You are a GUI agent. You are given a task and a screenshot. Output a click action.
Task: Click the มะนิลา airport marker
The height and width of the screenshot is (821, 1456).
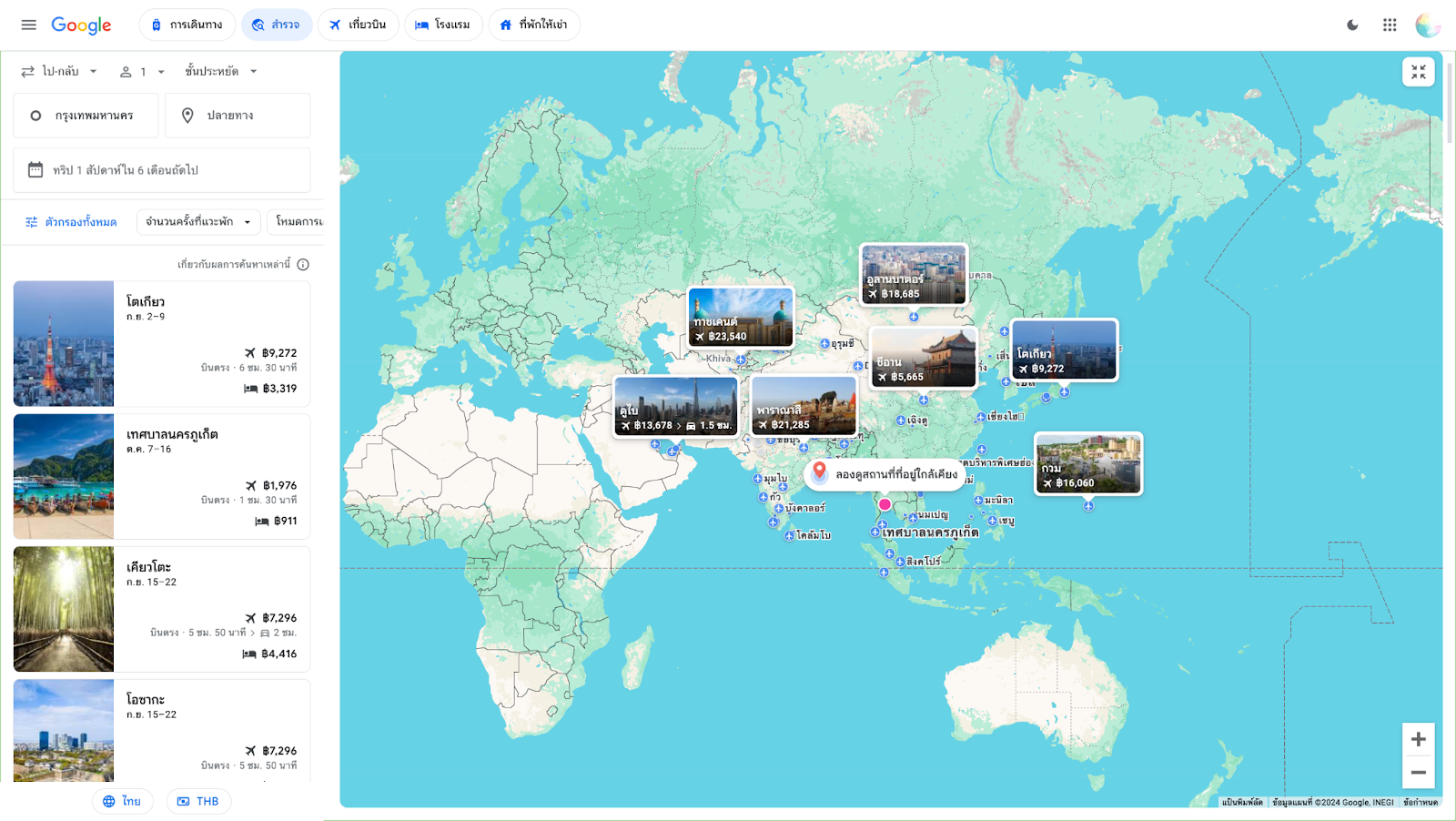click(x=978, y=501)
